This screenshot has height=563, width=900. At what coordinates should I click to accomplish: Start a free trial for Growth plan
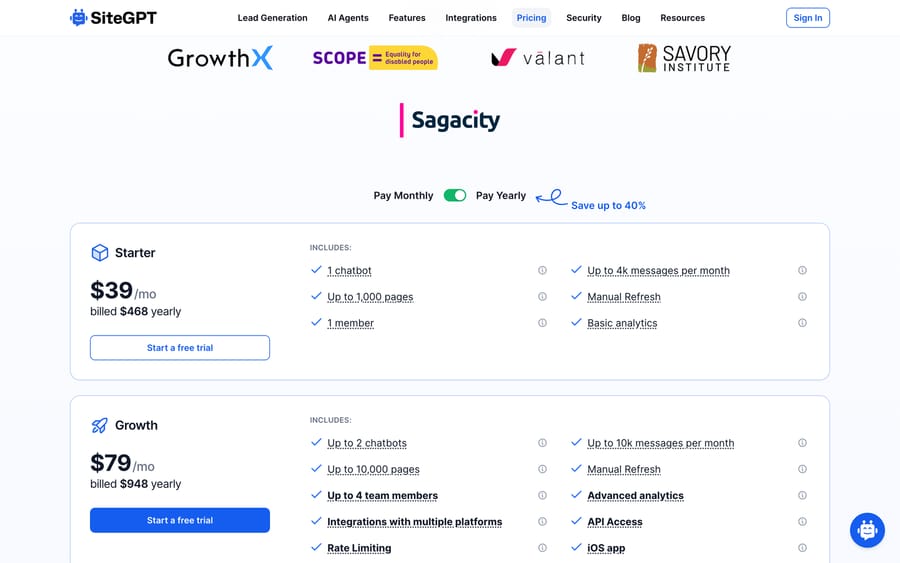pyautogui.click(x=180, y=521)
